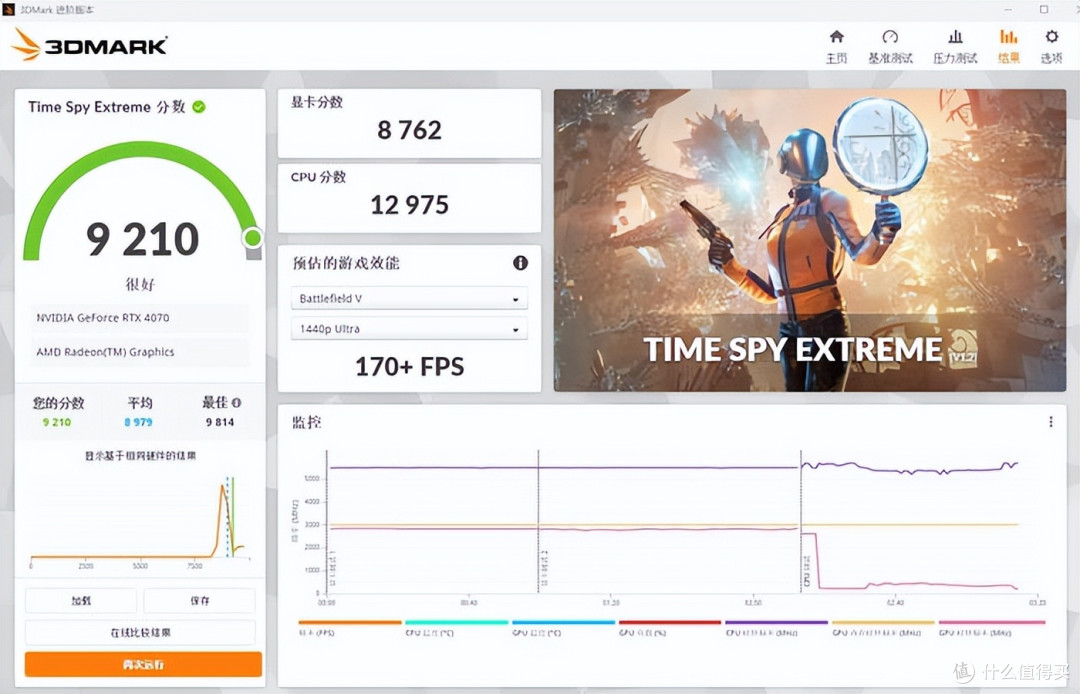Toggle the pink GPU clock legend series
1080x694 pixels.
[x=992, y=627]
